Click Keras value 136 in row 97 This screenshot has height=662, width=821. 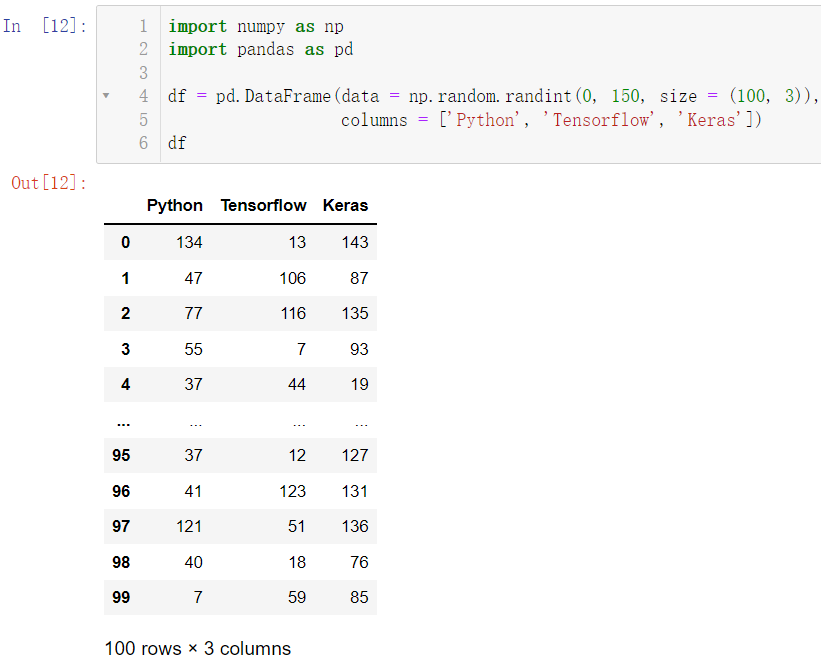click(x=355, y=526)
